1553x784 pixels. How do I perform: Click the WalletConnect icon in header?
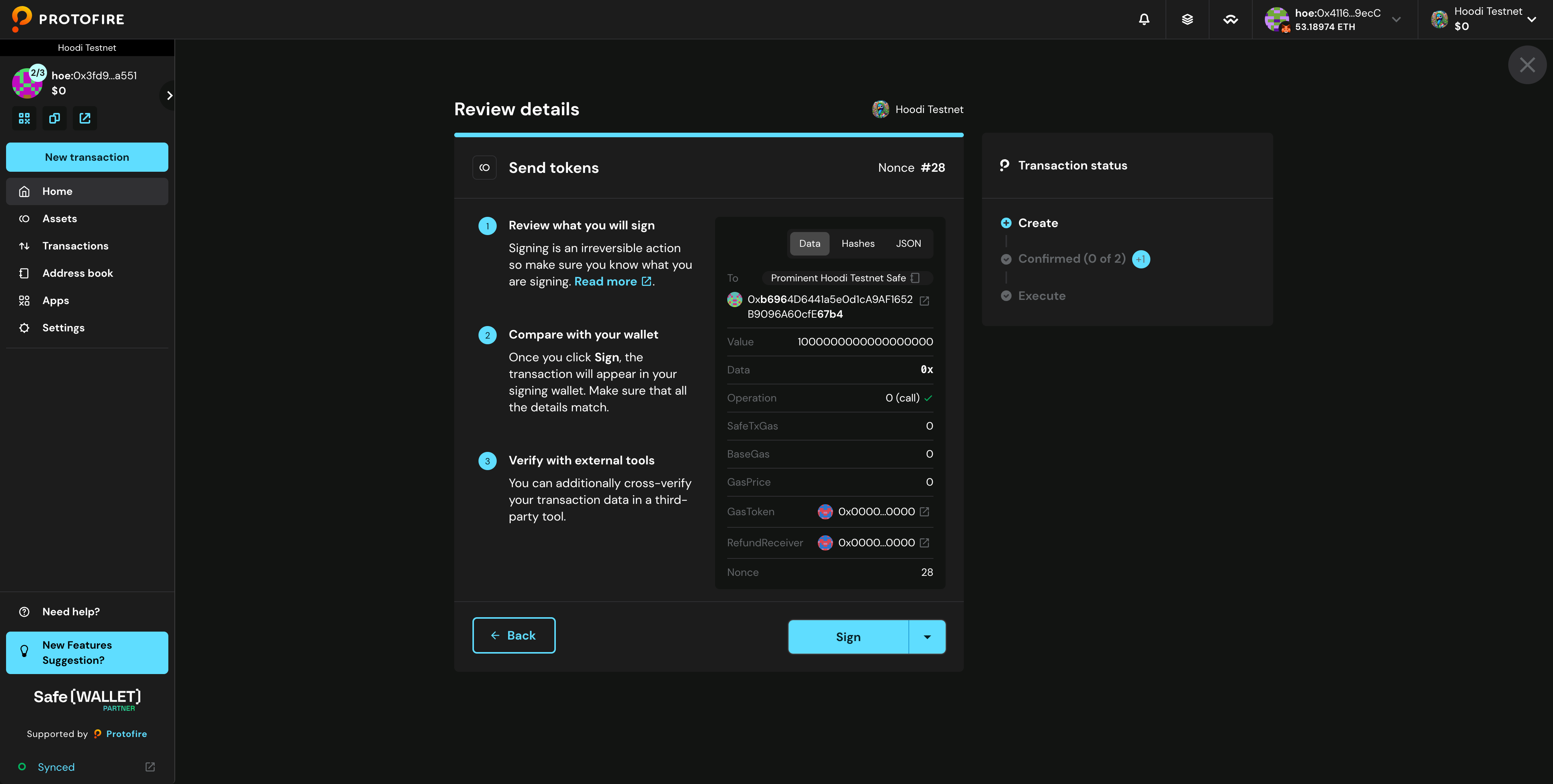tap(1230, 19)
